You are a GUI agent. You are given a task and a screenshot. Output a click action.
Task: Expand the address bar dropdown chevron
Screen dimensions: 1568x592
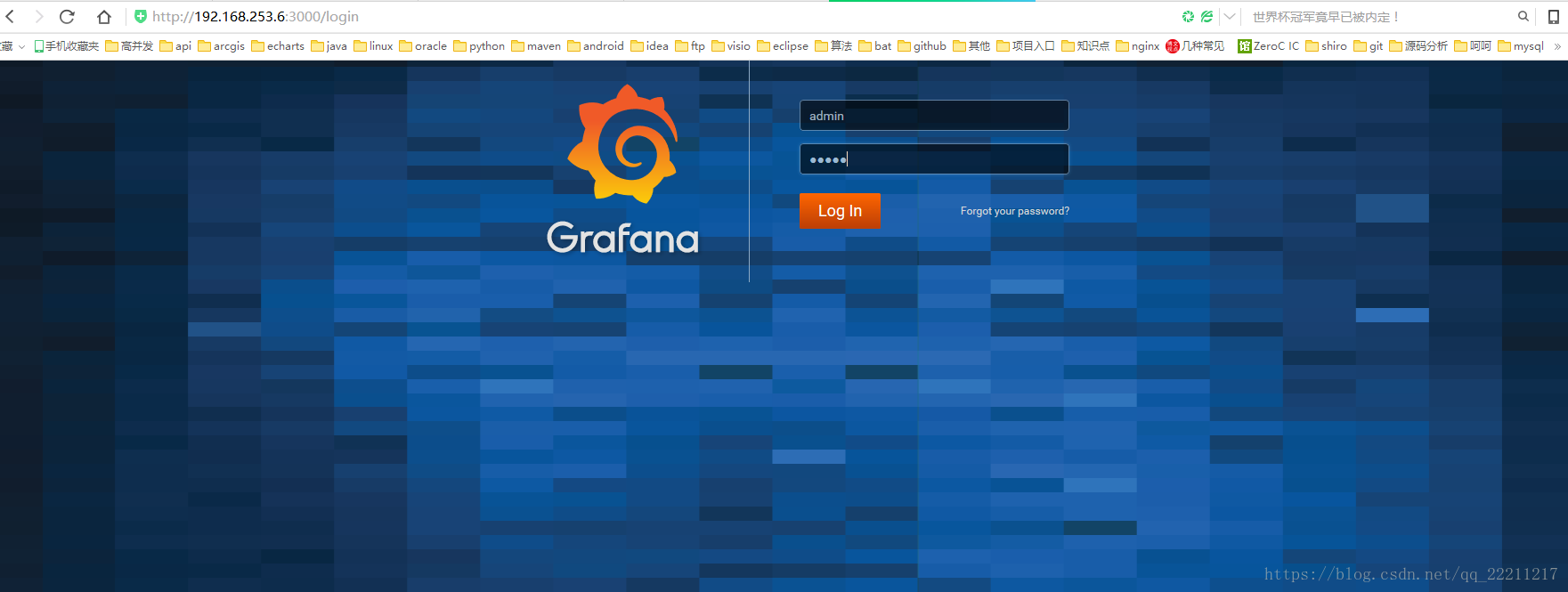[x=1230, y=16]
